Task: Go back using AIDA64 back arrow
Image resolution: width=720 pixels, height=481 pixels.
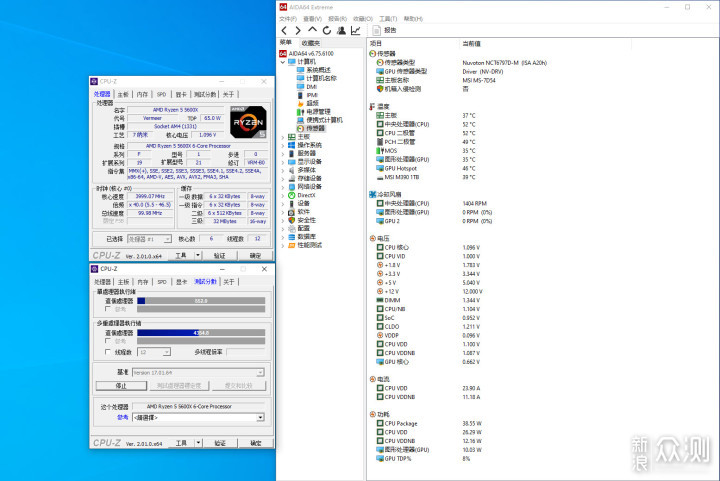Action: [284, 30]
